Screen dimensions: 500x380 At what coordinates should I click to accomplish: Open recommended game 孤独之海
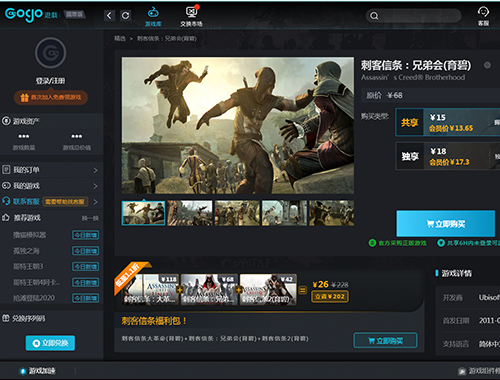click(x=26, y=251)
